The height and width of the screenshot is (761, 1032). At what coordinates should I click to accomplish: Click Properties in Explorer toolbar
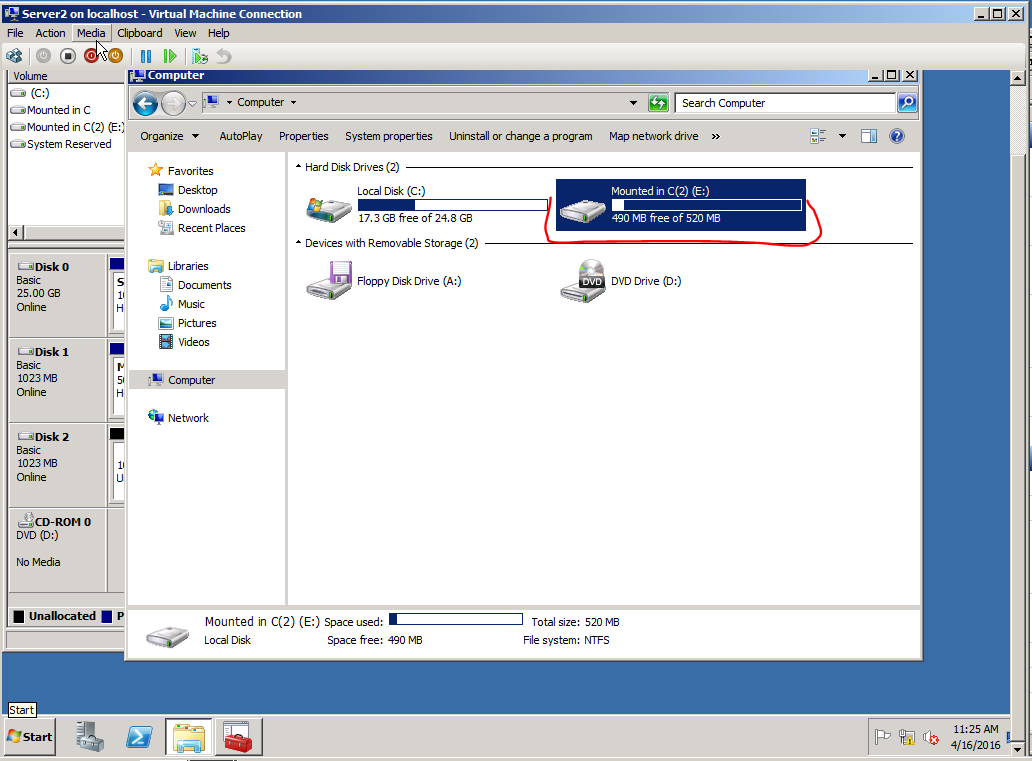pyautogui.click(x=303, y=136)
